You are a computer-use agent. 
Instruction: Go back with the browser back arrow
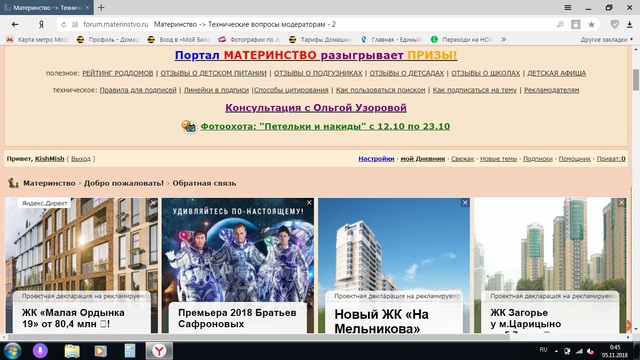(15, 24)
